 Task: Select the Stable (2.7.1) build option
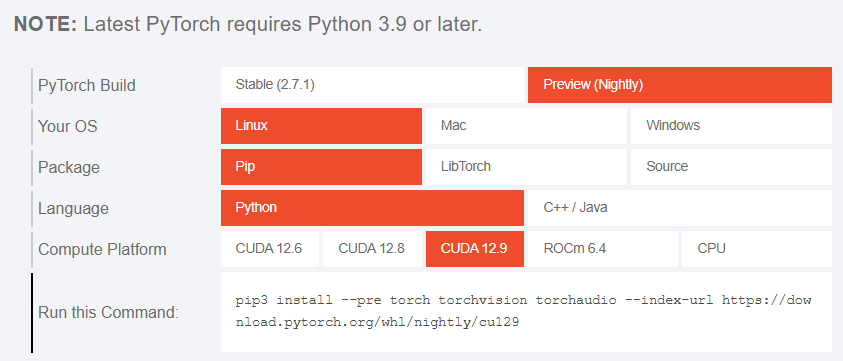tap(372, 85)
